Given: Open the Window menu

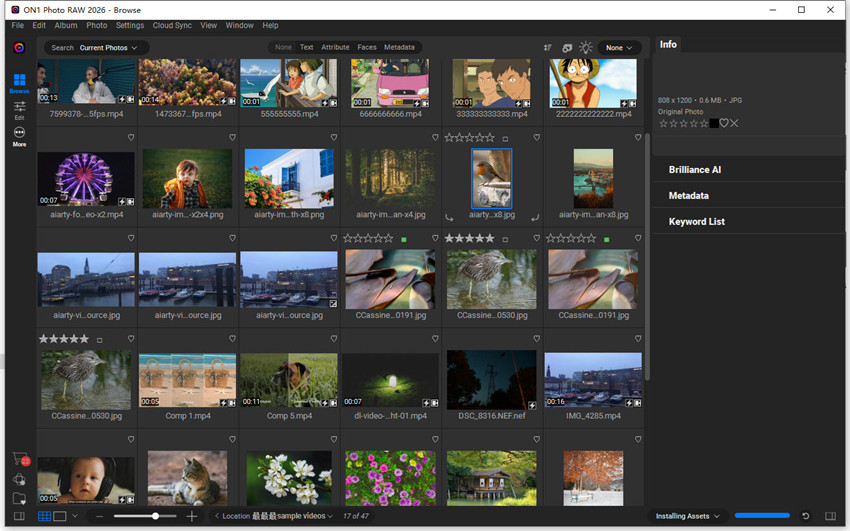Looking at the screenshot, I should pyautogui.click(x=239, y=25).
